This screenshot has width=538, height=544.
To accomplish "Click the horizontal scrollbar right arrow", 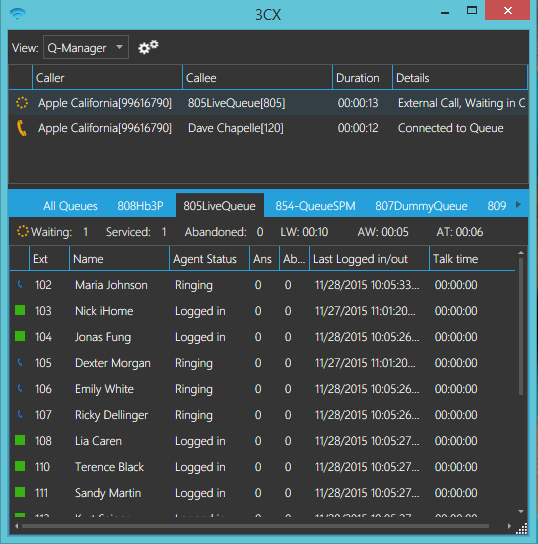I will coord(509,526).
